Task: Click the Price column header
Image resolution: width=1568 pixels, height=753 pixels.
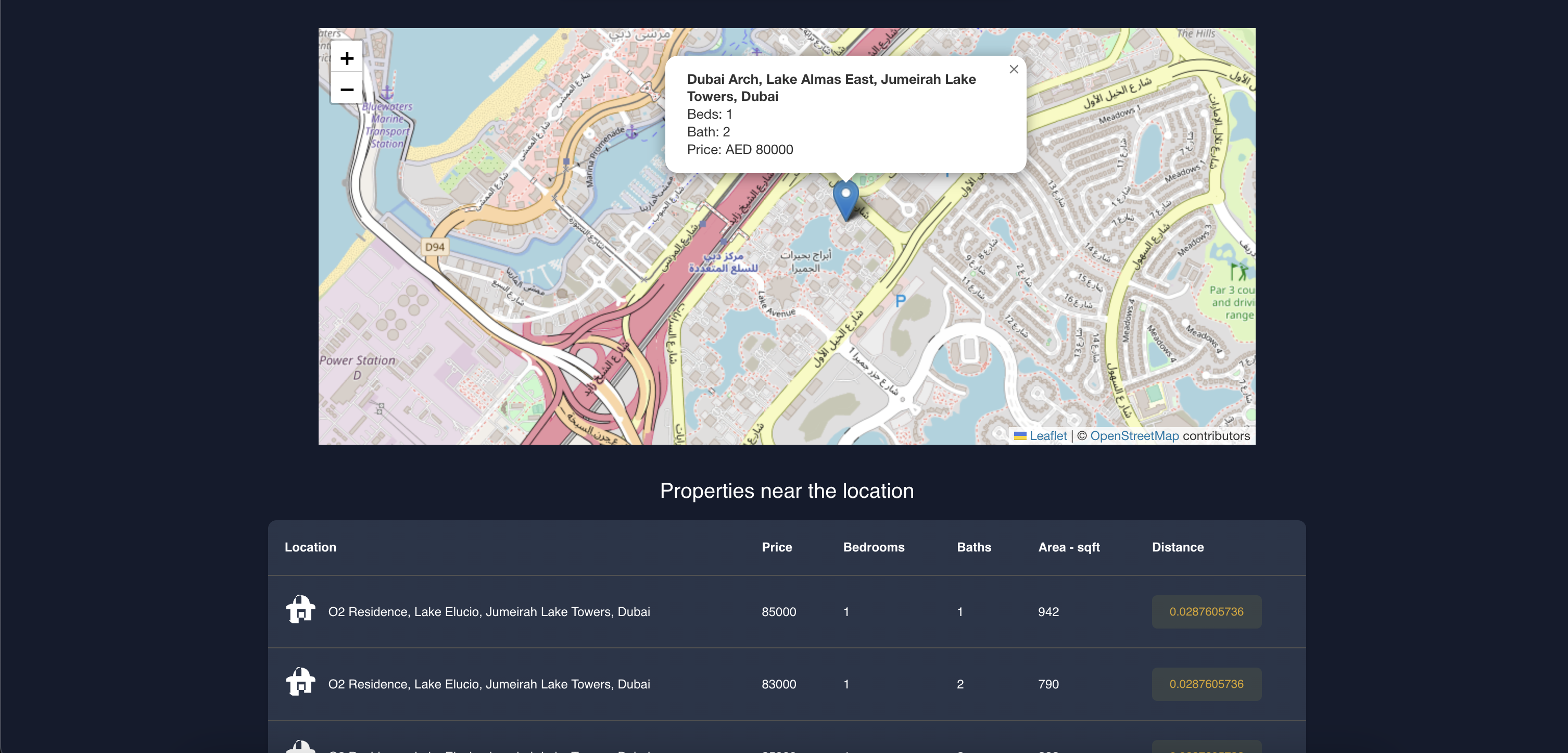Action: click(777, 547)
